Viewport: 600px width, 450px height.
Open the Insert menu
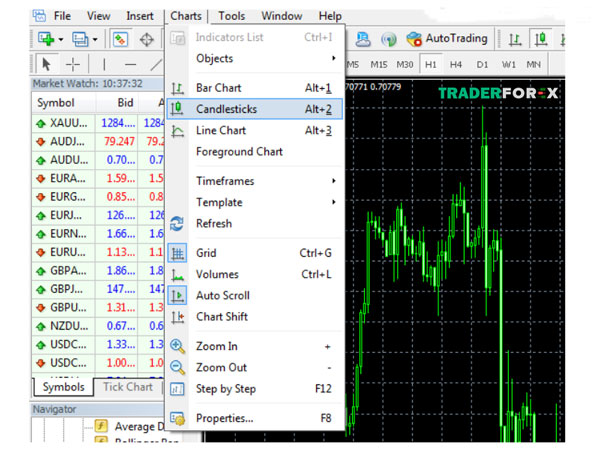pyautogui.click(x=140, y=16)
